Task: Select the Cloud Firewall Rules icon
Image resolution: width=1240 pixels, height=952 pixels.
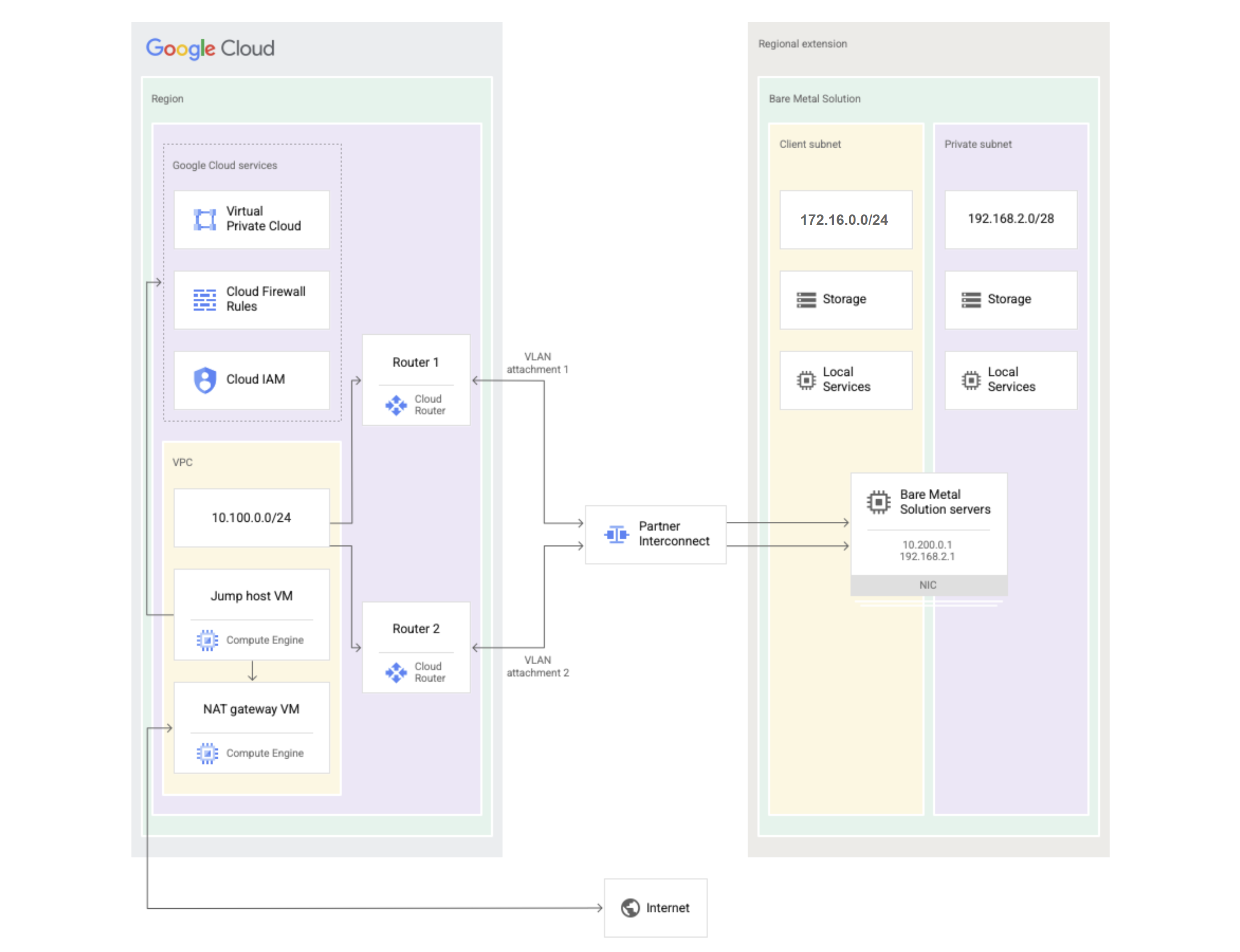Action: click(x=205, y=300)
